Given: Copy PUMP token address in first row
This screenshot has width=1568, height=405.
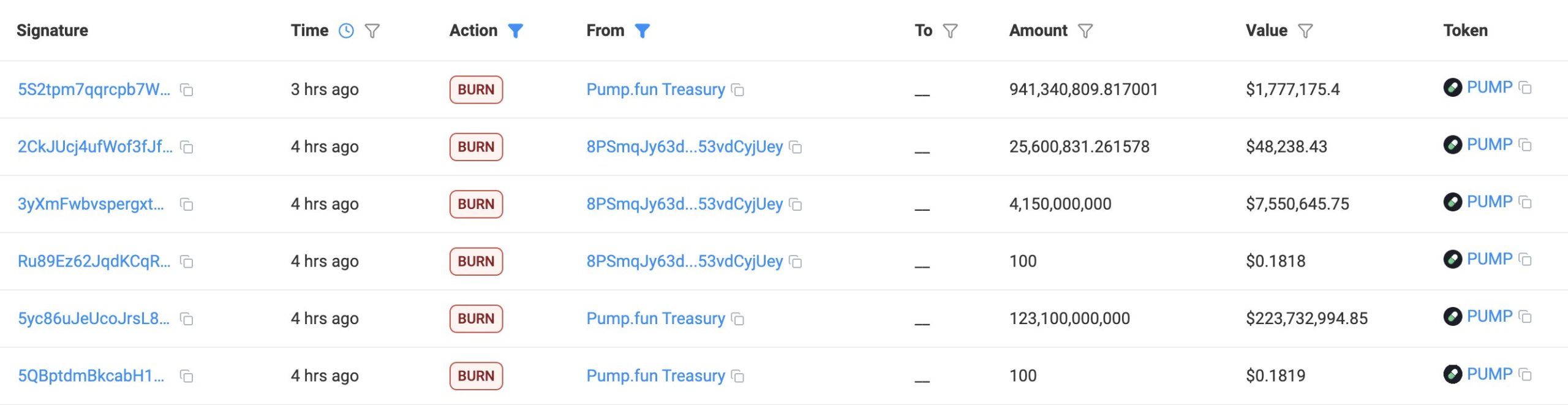Looking at the screenshot, I should pos(1526,88).
